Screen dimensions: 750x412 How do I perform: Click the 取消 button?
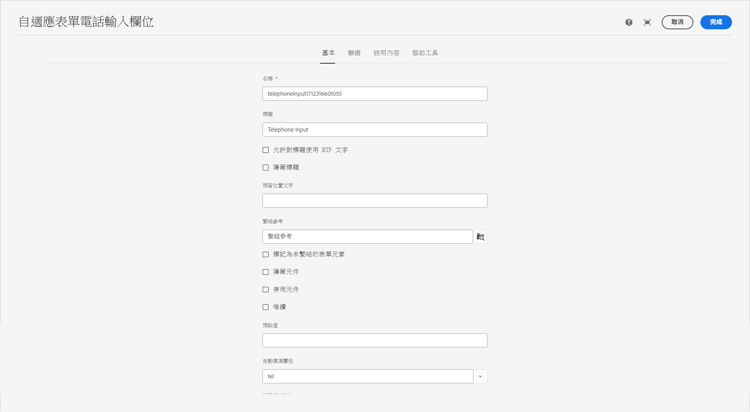(677, 22)
